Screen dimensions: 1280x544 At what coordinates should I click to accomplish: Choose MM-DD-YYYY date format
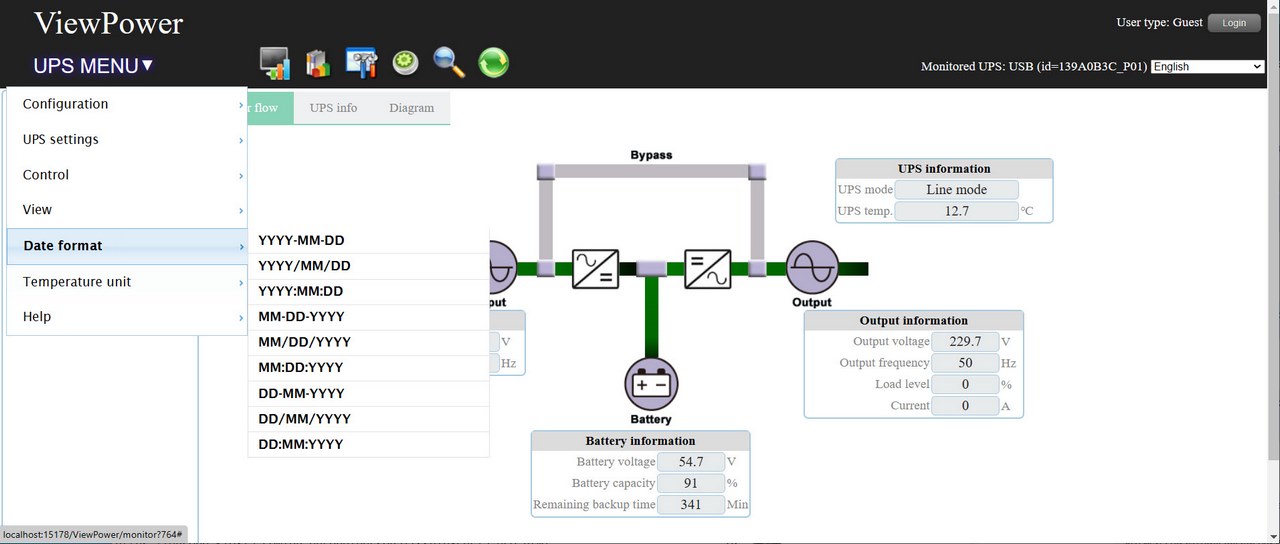[x=369, y=317]
